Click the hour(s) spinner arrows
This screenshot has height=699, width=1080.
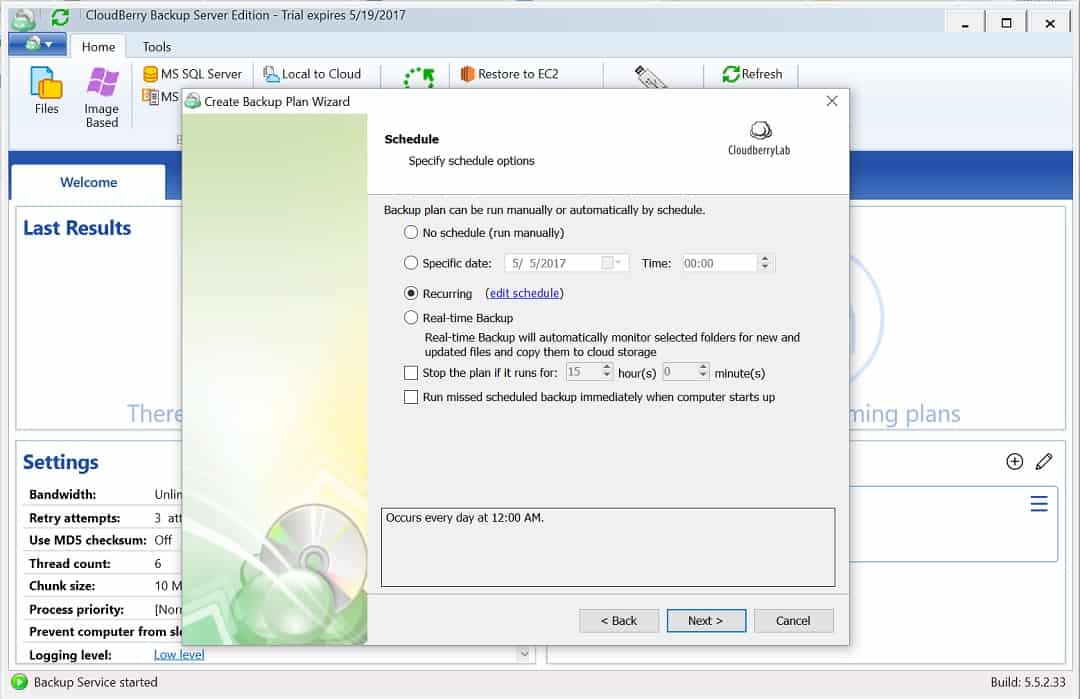tap(606, 372)
